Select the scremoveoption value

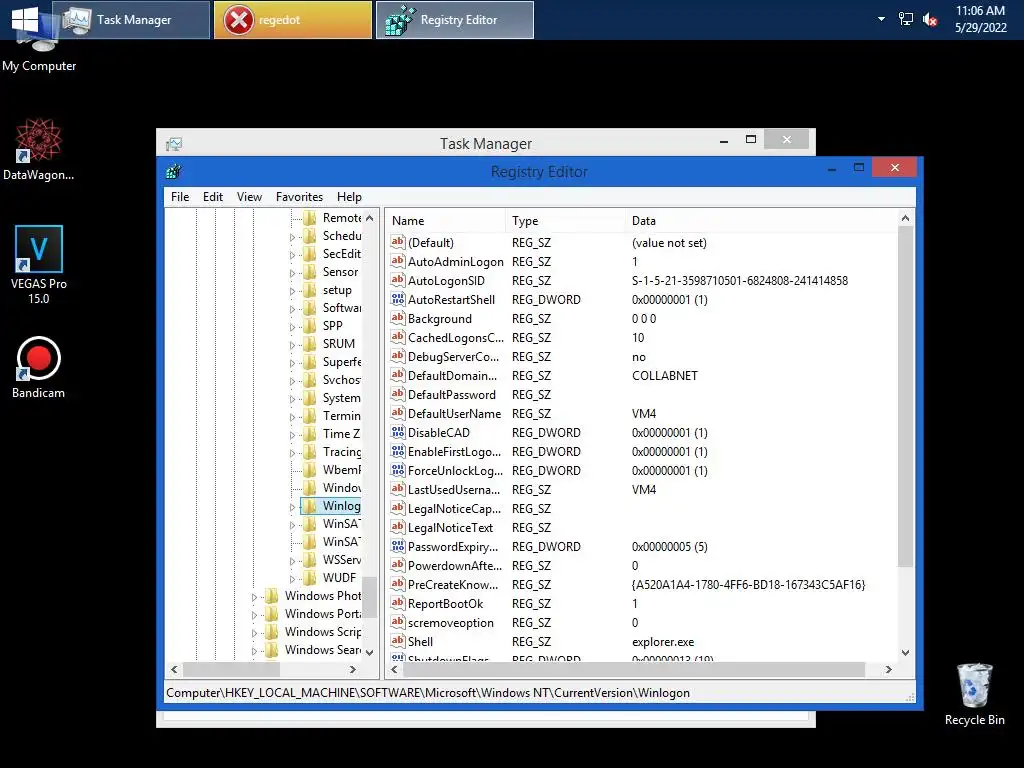click(451, 622)
